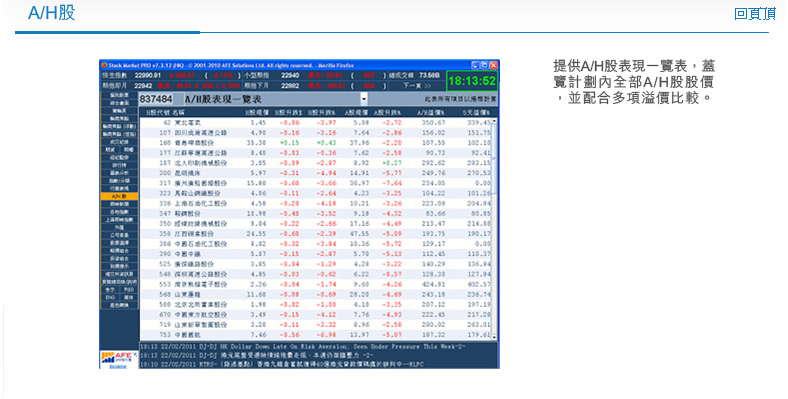Switch language with the ENG button
Viewport: 788px width, 399px height.
[110, 297]
